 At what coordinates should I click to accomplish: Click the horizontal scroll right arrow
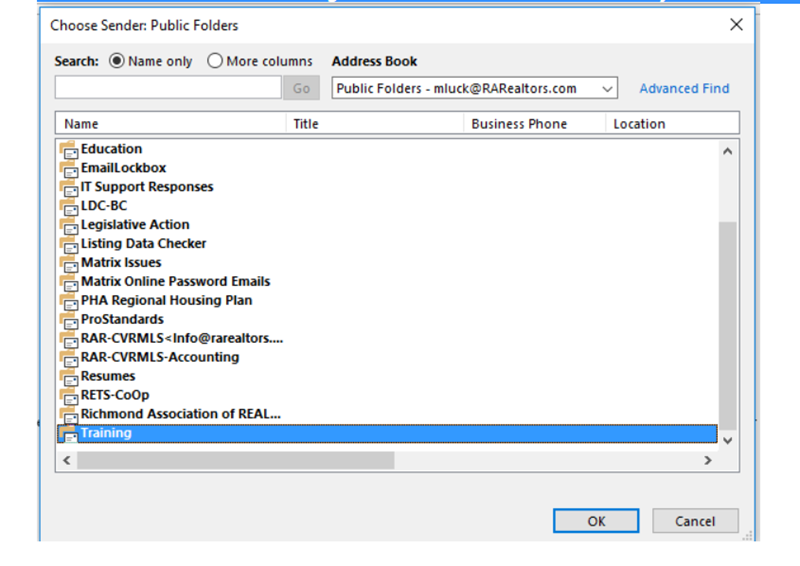click(708, 460)
